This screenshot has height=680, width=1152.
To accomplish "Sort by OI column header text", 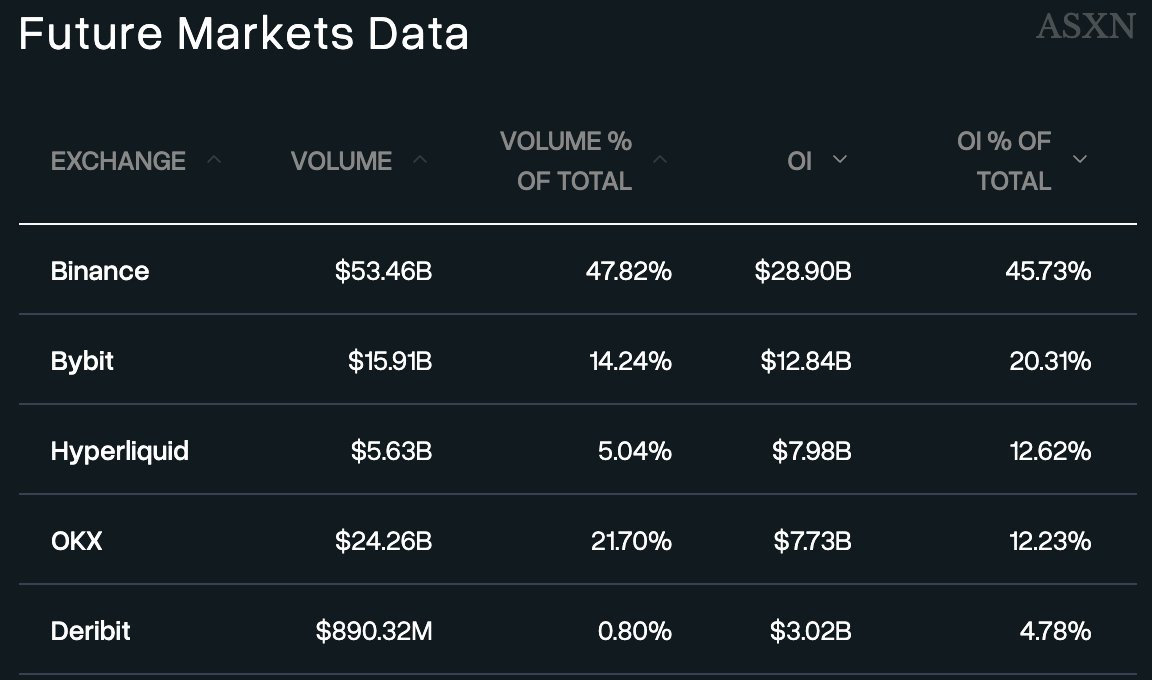I will pos(799,161).
